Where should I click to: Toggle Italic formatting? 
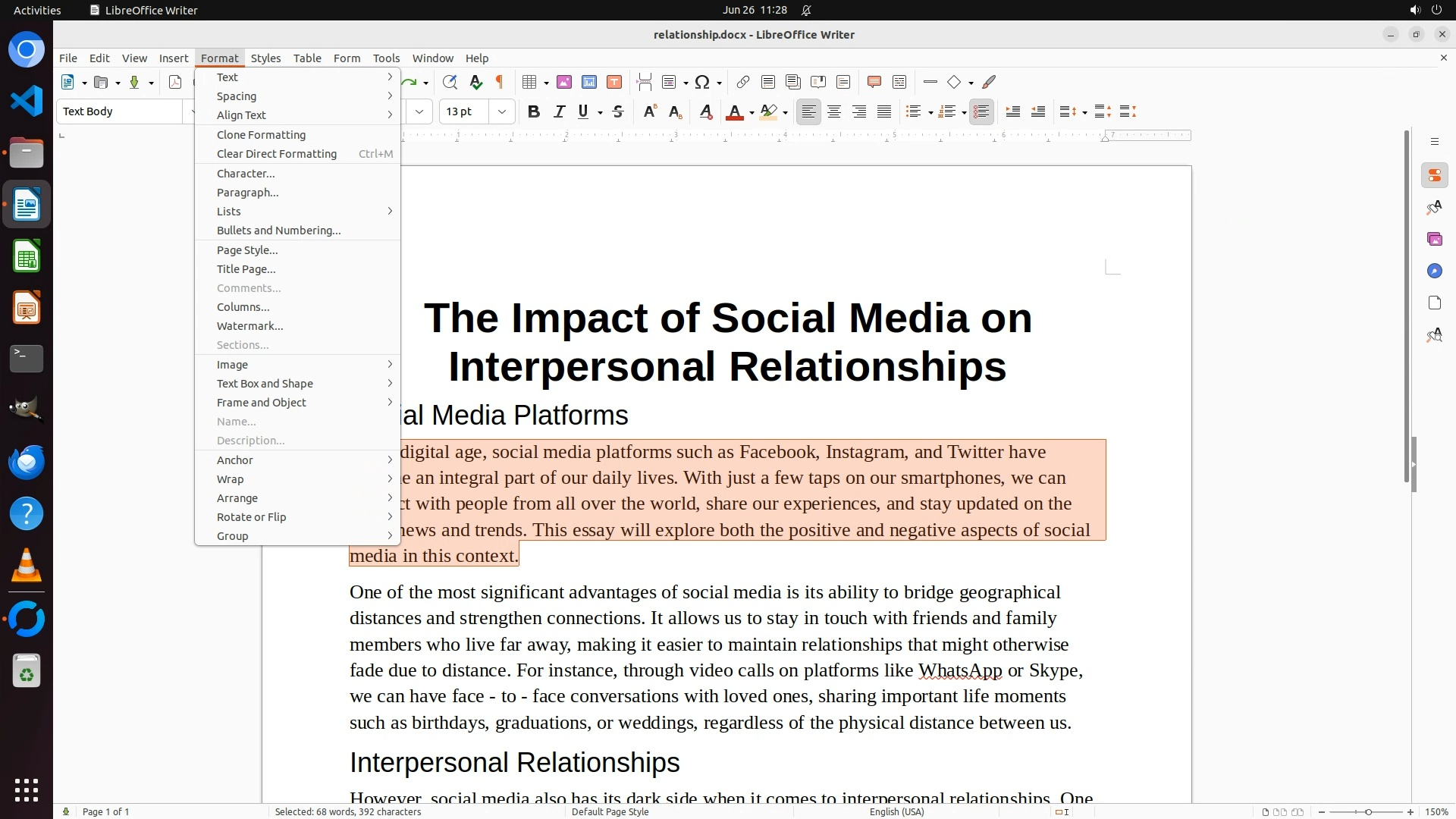[x=559, y=112]
